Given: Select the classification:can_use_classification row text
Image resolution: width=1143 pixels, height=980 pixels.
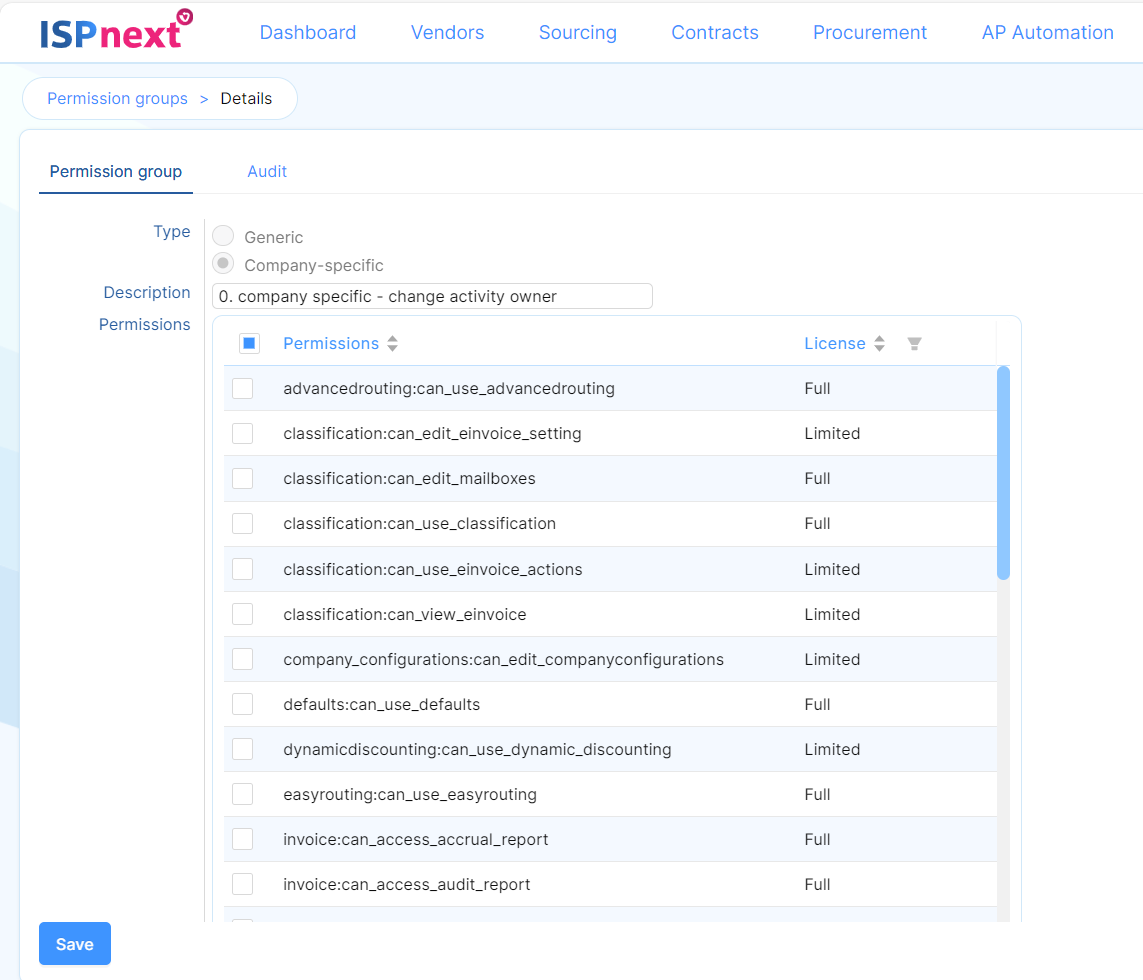Looking at the screenshot, I should pos(420,524).
